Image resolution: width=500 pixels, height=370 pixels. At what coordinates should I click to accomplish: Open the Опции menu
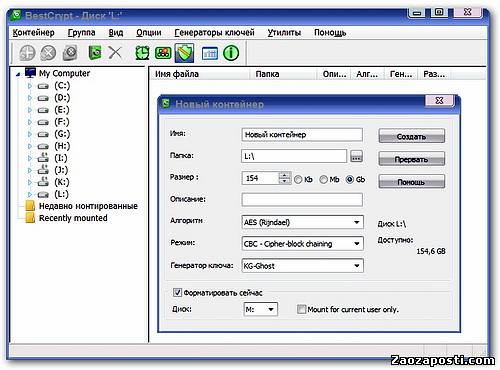tap(149, 33)
